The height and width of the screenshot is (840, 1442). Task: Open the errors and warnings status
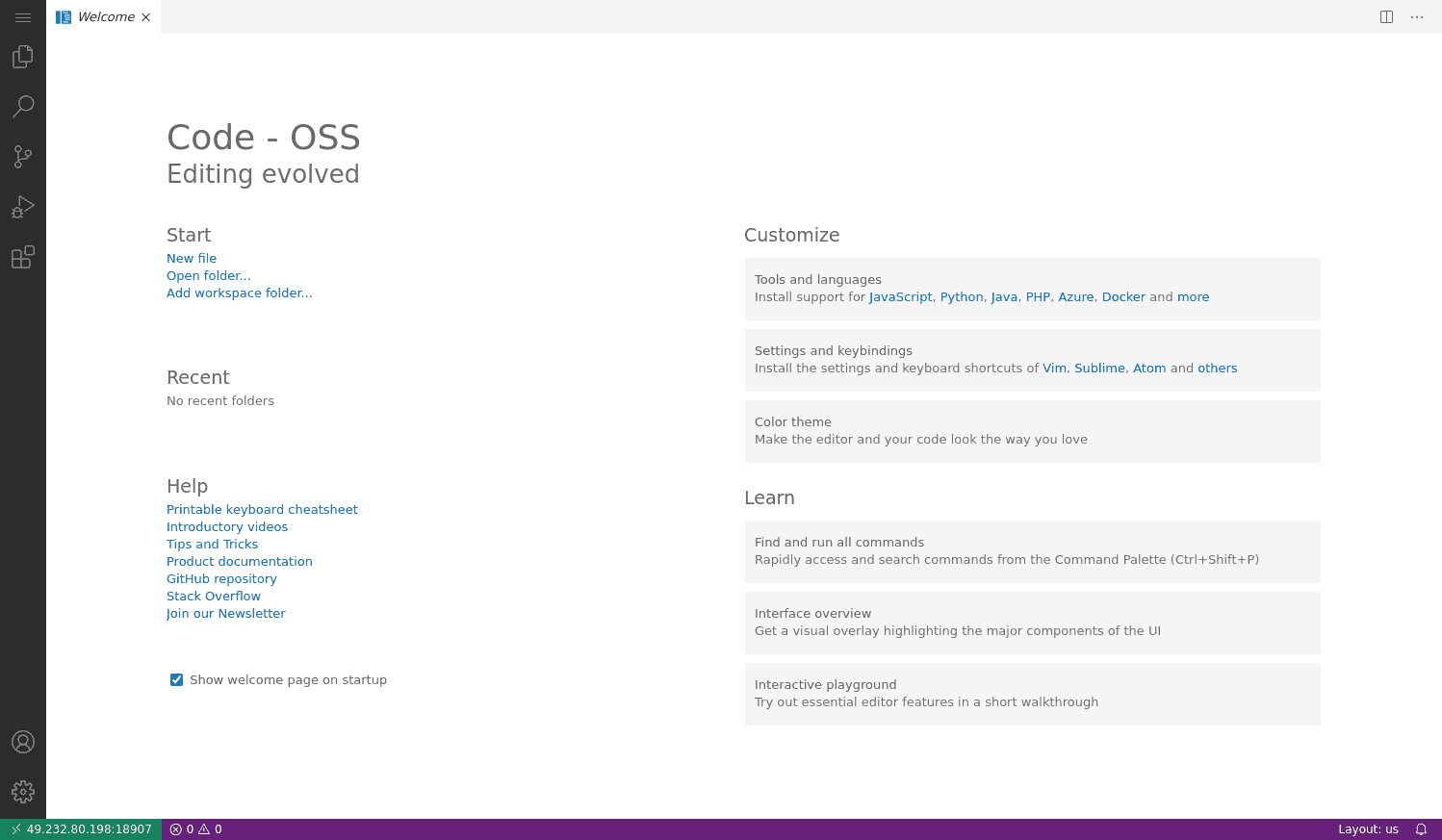coord(196,829)
